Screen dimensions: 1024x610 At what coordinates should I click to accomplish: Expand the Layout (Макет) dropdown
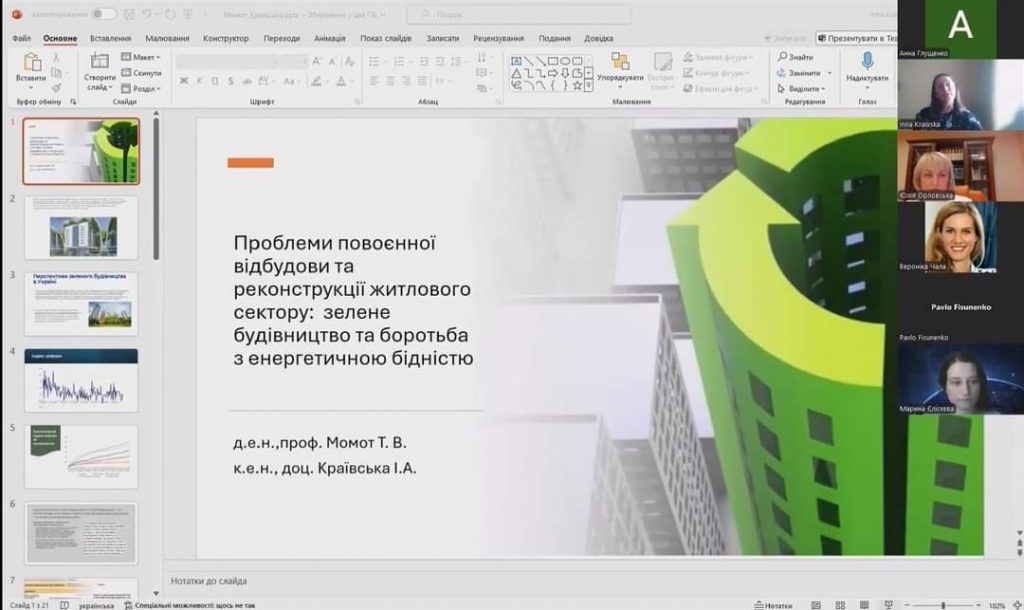pos(144,58)
